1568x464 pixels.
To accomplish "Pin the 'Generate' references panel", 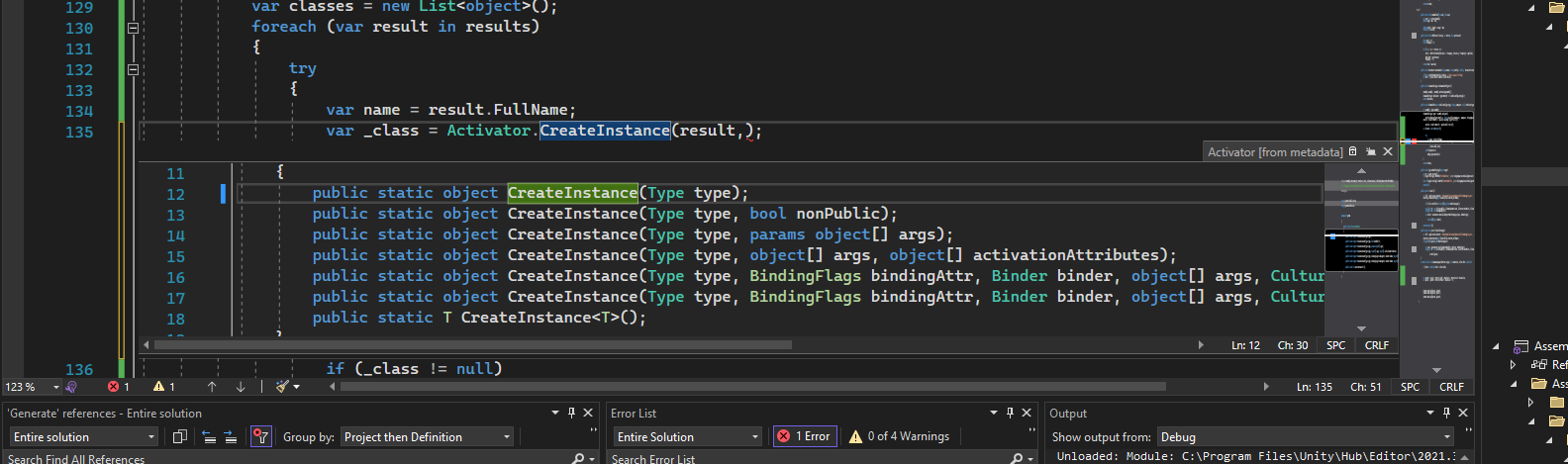I will (571, 413).
